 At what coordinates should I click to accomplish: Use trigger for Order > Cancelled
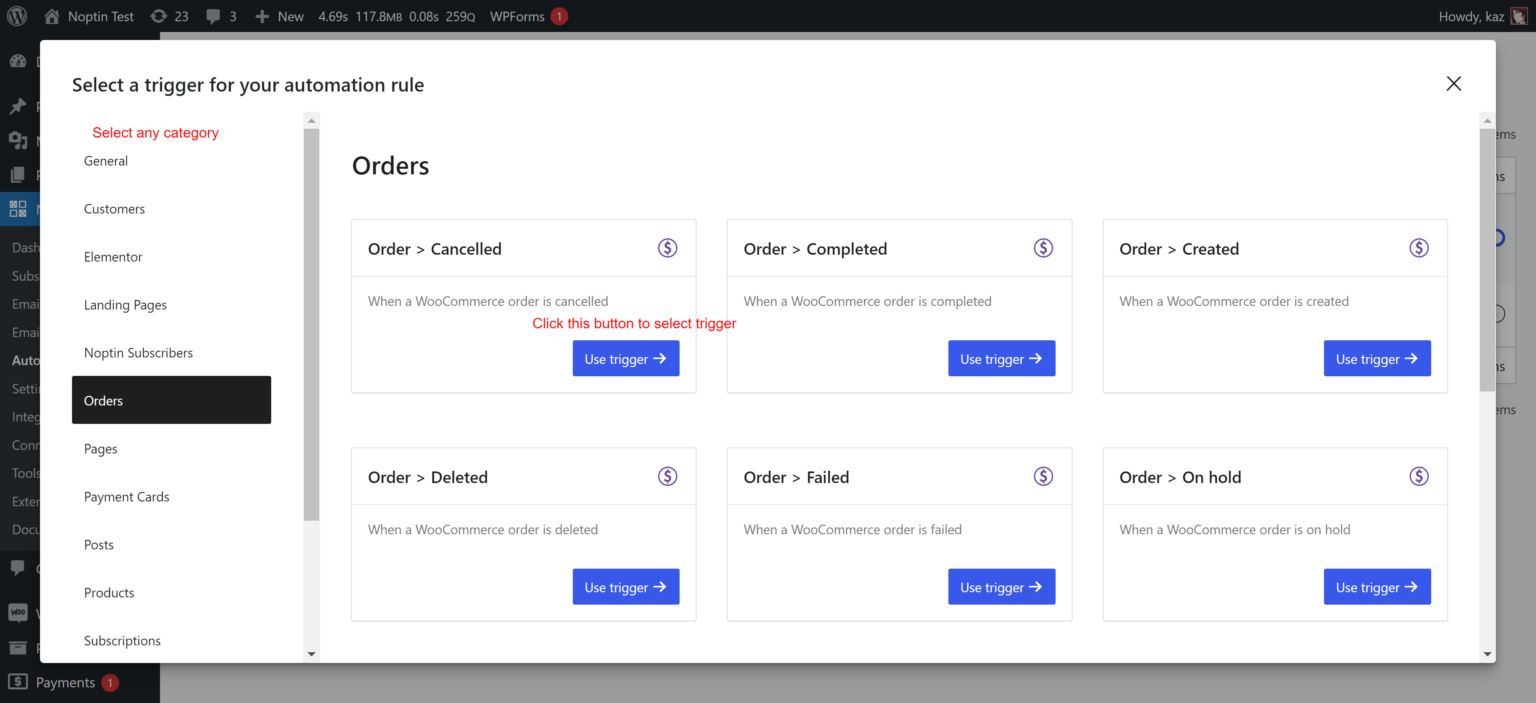pos(626,358)
